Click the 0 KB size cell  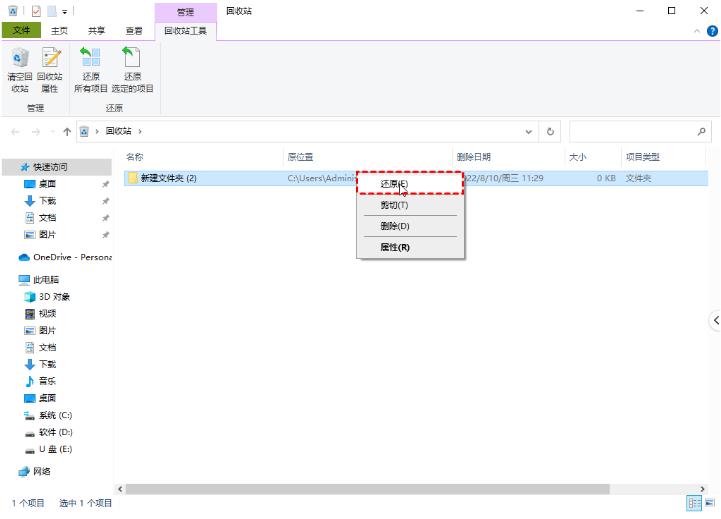point(606,178)
